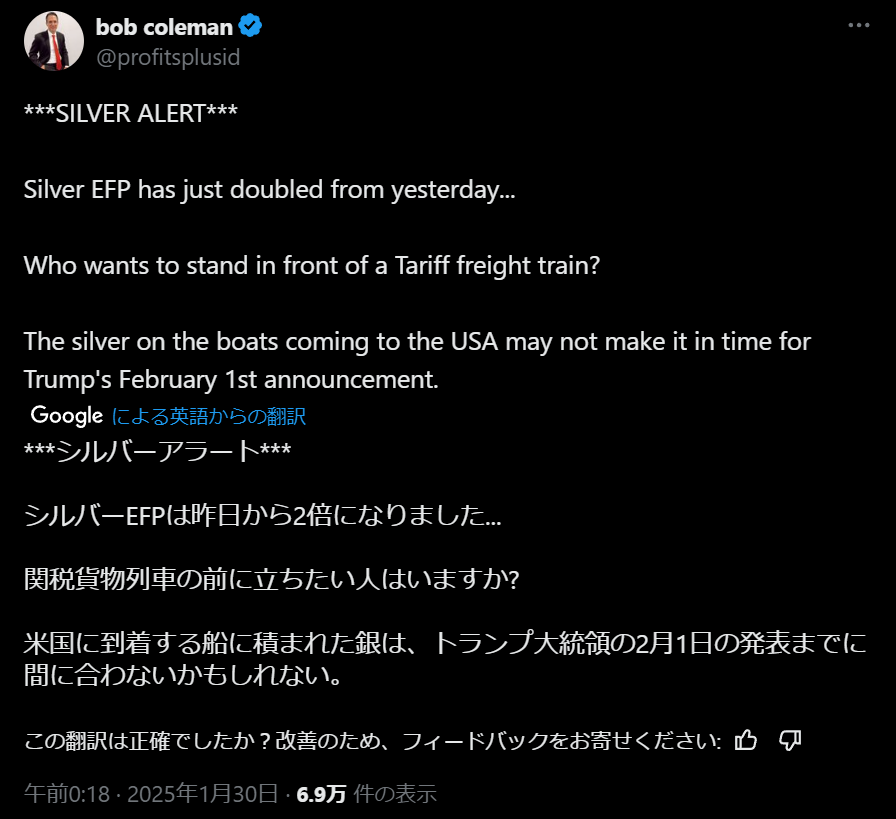Viewport: 896px width, 819px height.
Task: Click the "この翻訳は正確でしたか" feedback prompt
Action: [x=372, y=741]
